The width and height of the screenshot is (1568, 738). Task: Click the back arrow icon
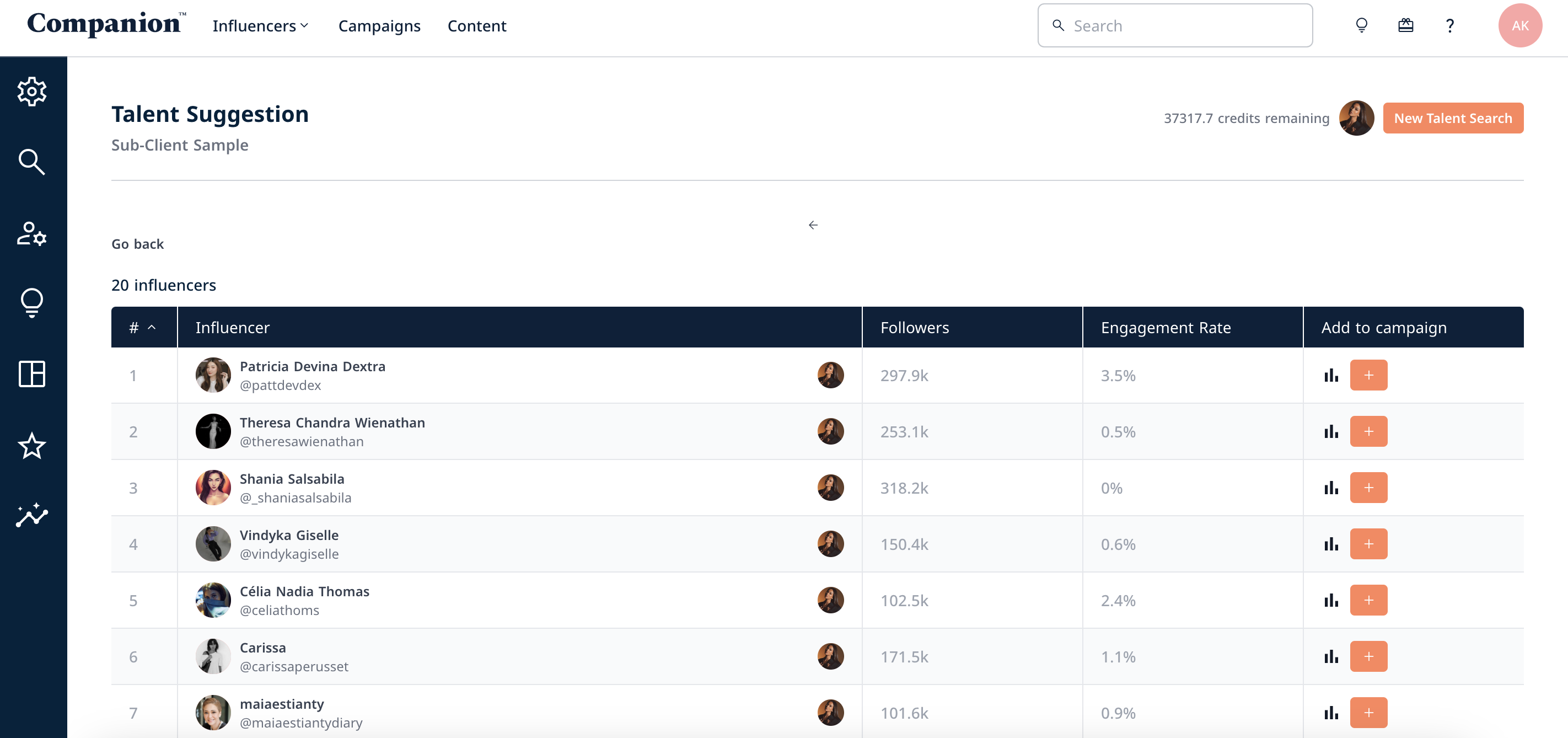813,225
